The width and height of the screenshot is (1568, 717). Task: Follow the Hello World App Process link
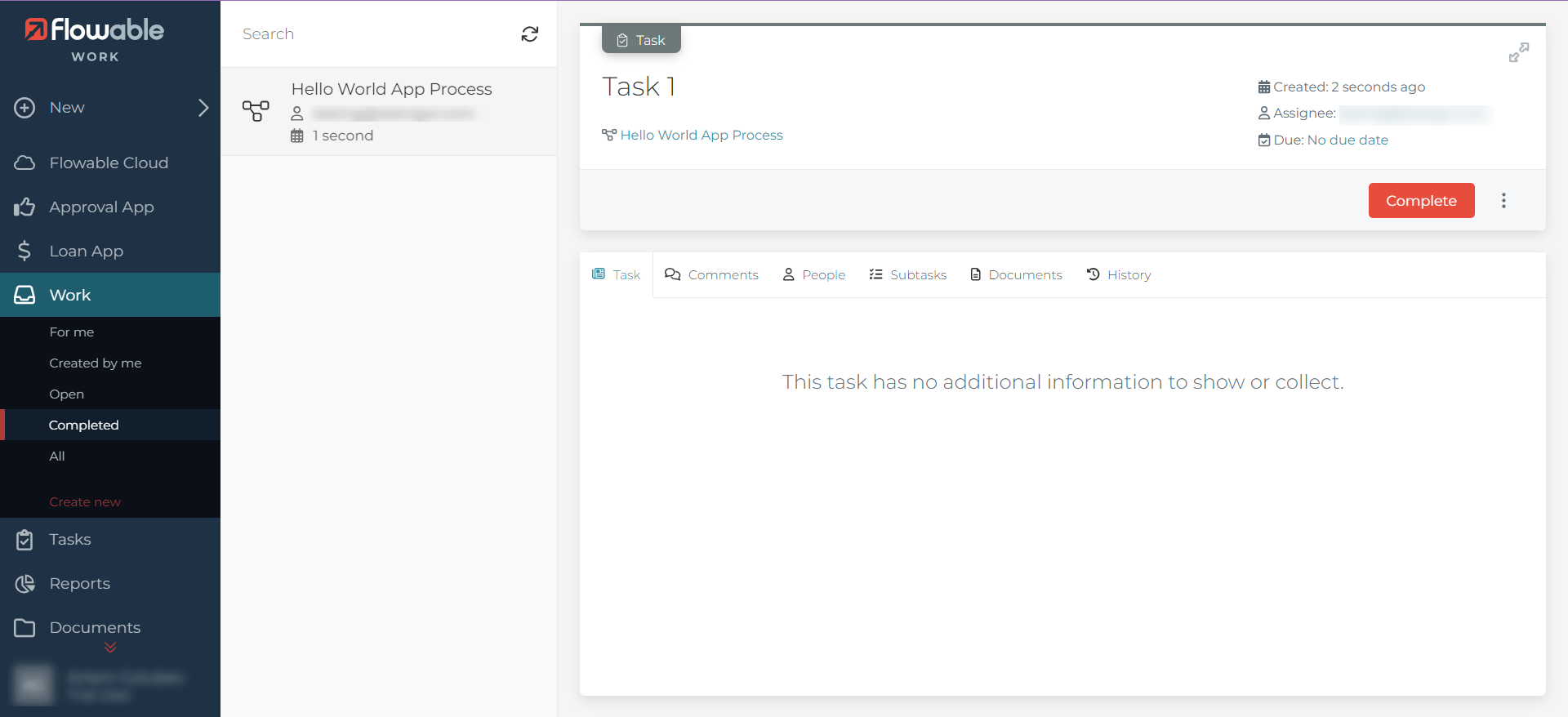point(701,136)
